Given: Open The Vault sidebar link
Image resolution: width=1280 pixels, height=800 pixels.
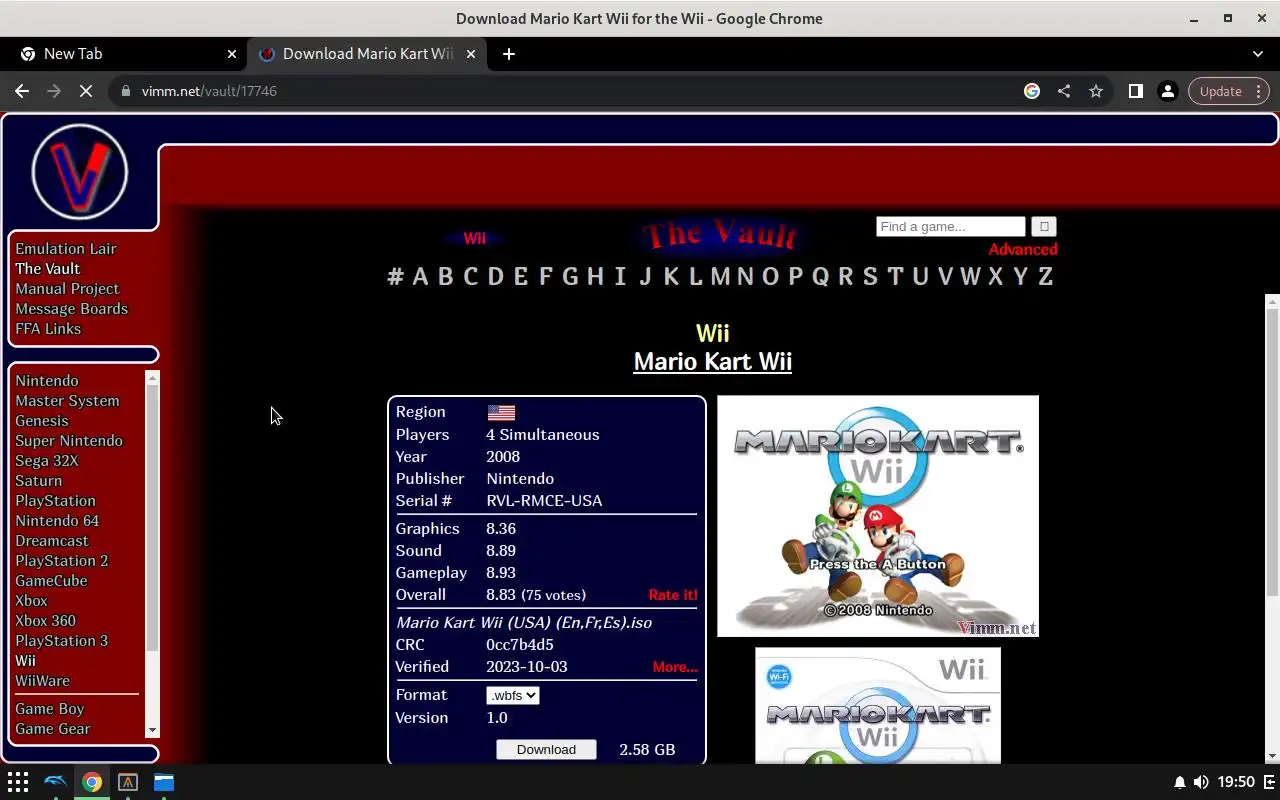Looking at the screenshot, I should coord(47,269).
